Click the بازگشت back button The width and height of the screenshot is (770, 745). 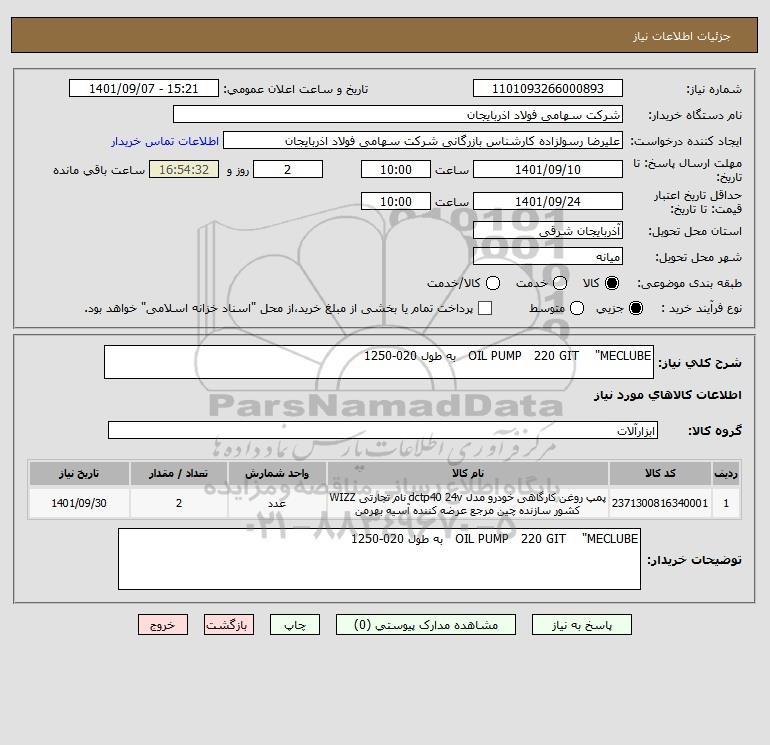[229, 625]
